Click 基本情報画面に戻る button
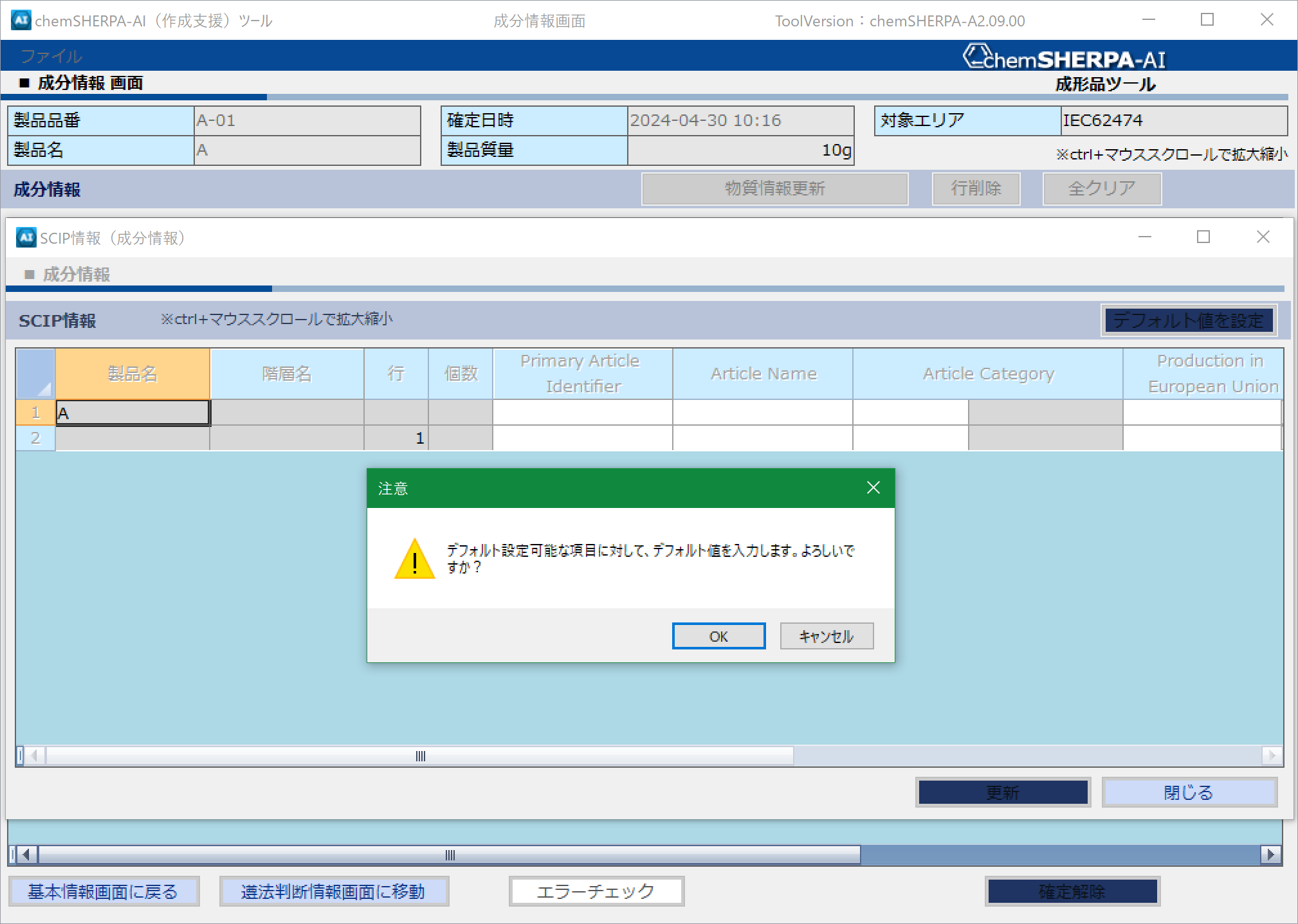1298x924 pixels. point(104,891)
